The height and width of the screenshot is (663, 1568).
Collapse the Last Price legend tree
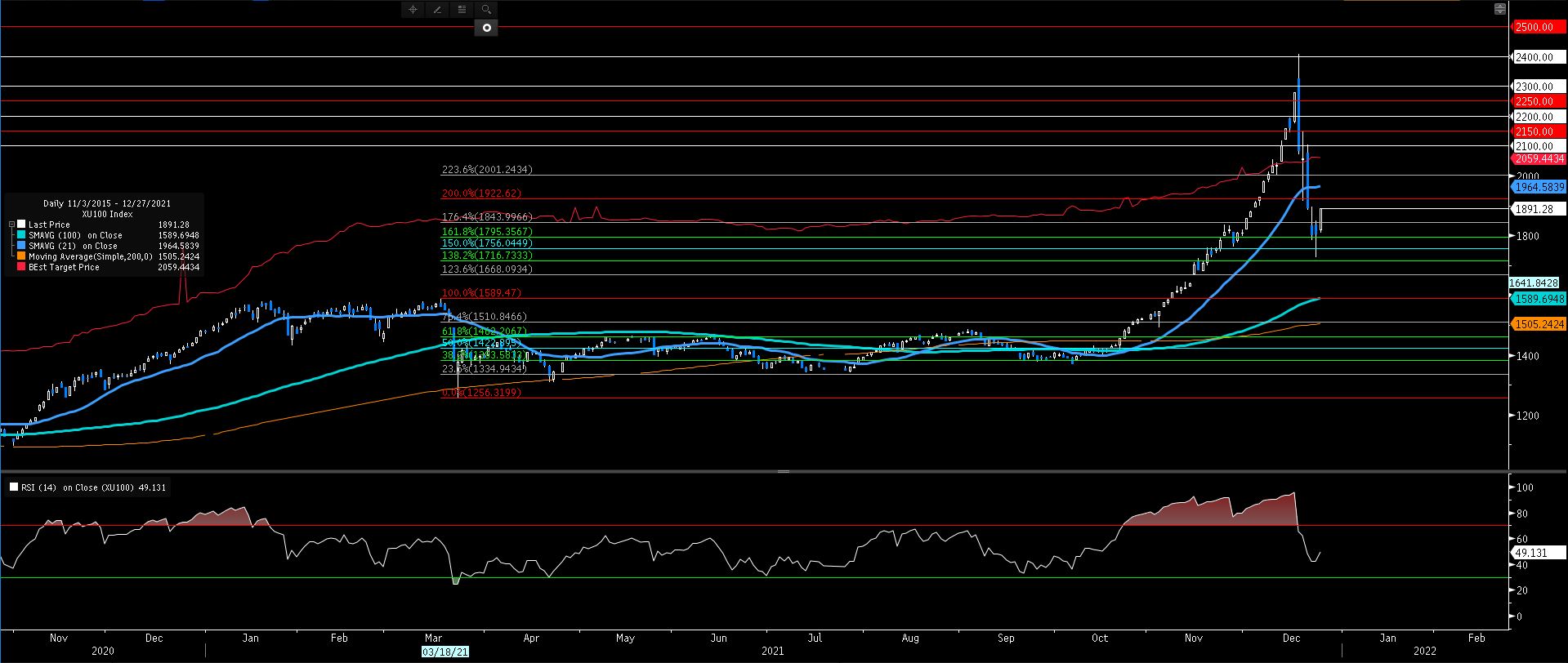(11, 224)
